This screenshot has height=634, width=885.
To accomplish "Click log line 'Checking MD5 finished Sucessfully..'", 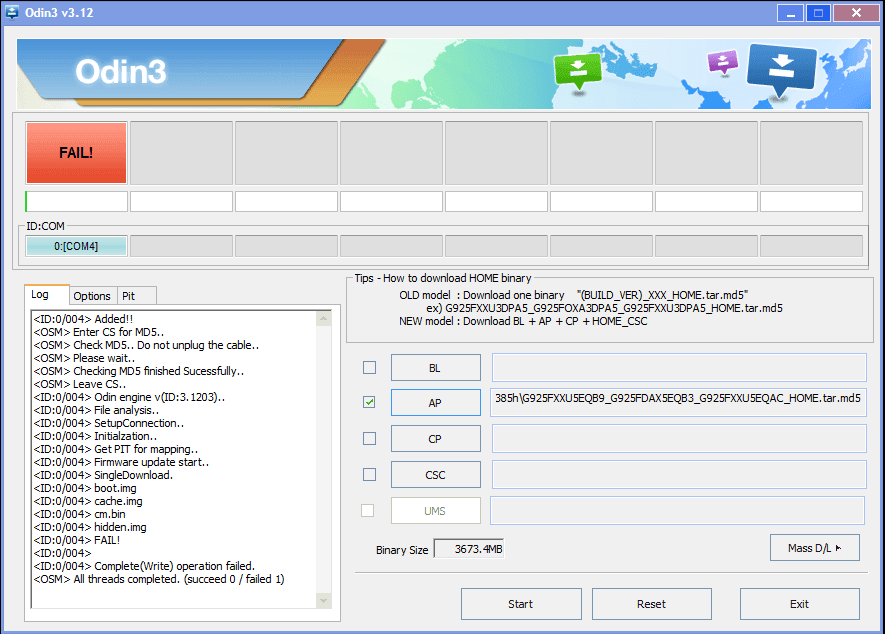I will pos(139,371).
